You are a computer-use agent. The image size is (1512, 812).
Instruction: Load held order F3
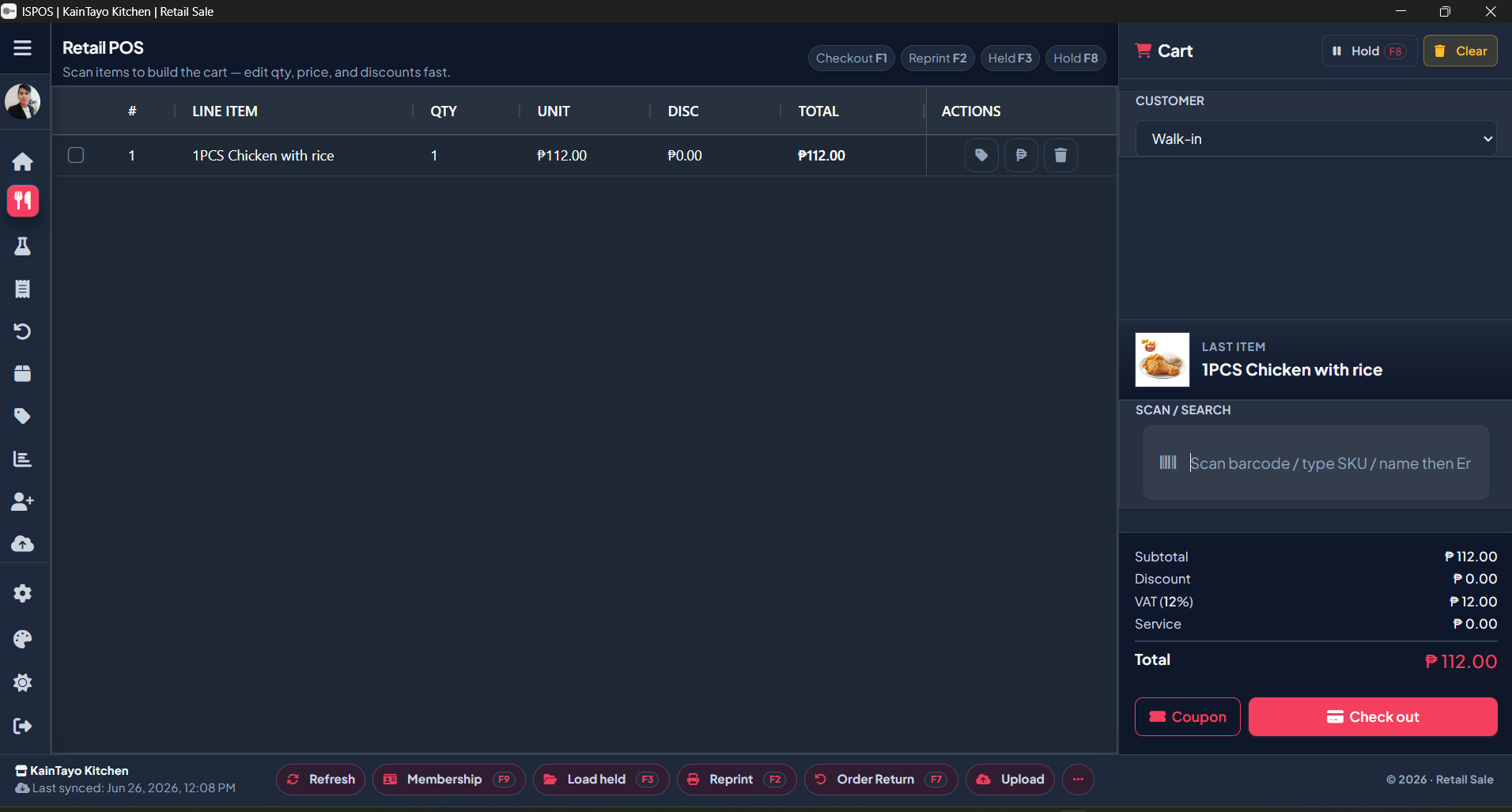601,780
